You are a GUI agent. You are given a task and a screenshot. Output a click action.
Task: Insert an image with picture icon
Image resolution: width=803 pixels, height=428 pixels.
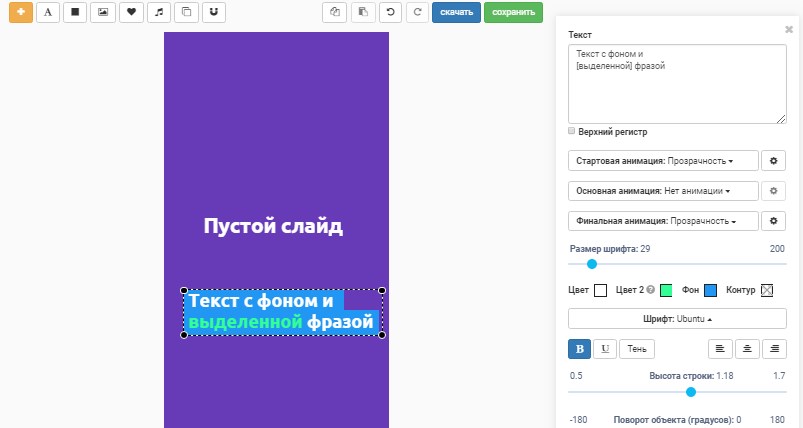[x=103, y=13]
